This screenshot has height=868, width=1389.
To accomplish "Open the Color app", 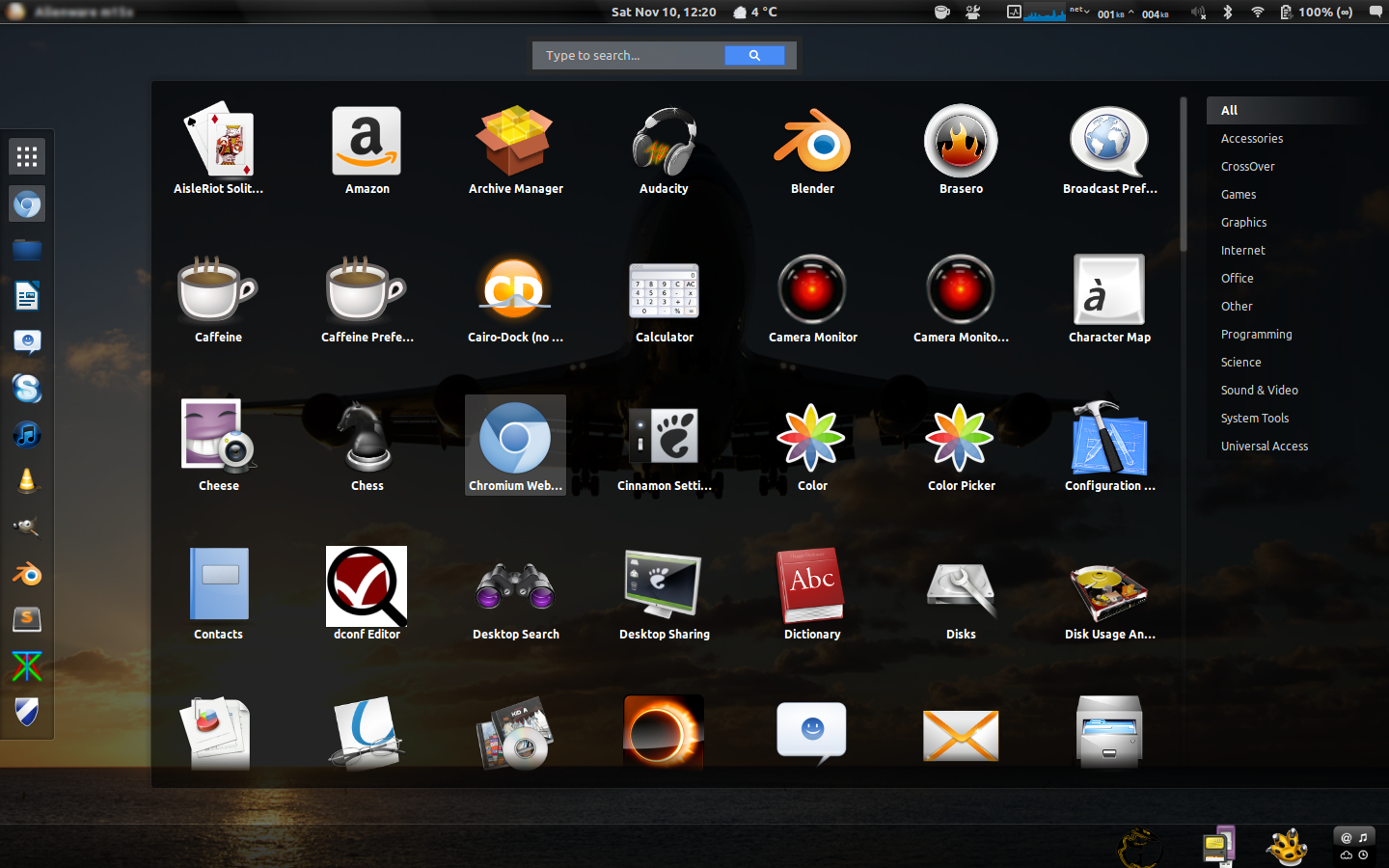I will tap(813, 447).
